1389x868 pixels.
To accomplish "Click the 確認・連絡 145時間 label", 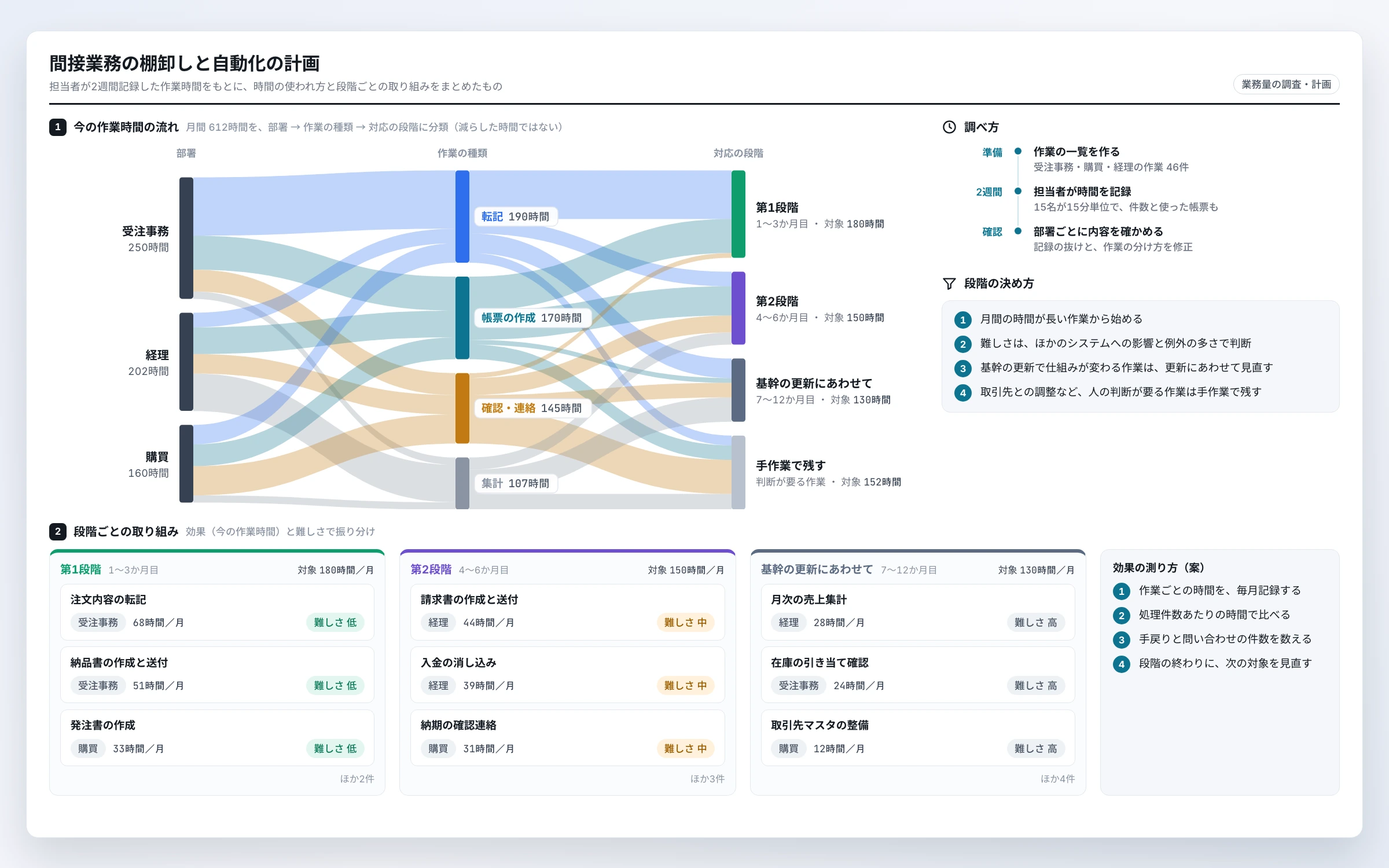I will [x=532, y=408].
